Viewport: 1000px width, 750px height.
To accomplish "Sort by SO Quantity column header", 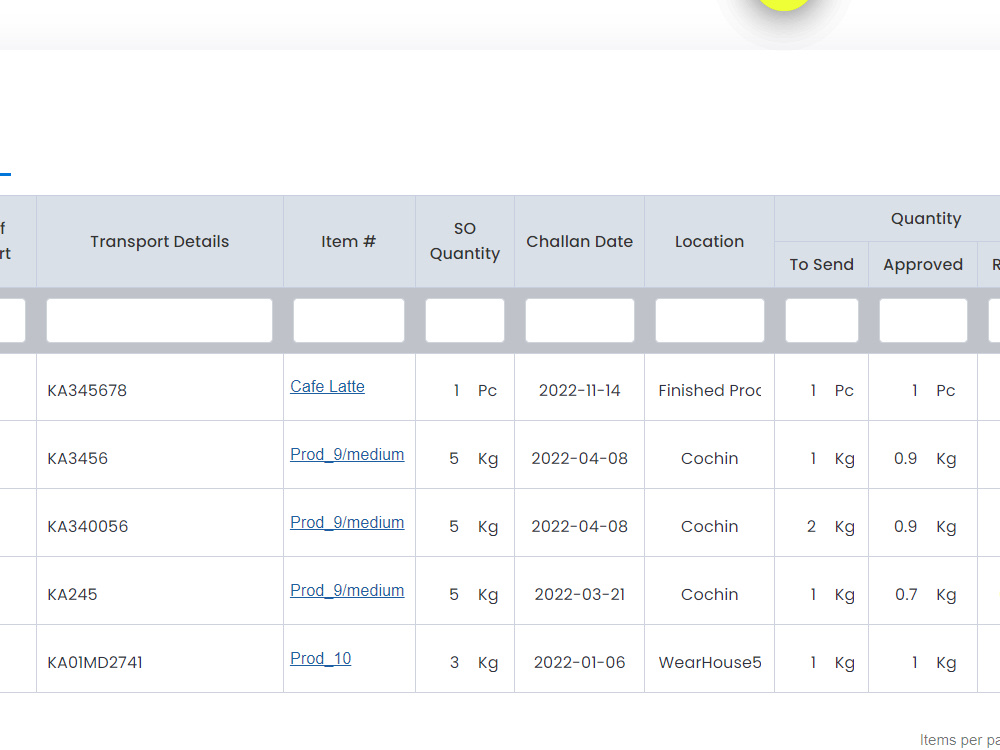I will click(465, 241).
